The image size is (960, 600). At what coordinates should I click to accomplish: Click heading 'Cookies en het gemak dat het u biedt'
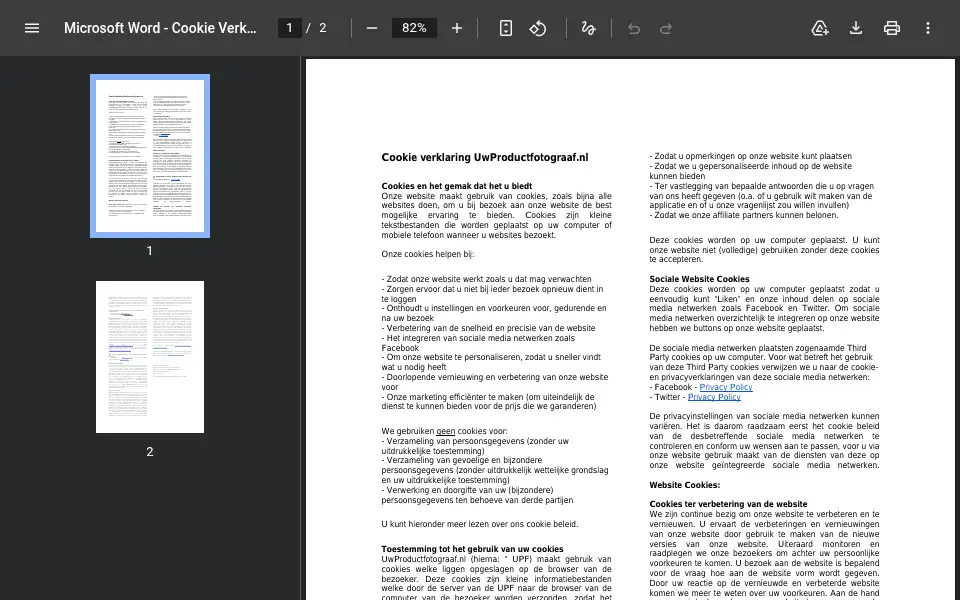pyautogui.click(x=457, y=186)
